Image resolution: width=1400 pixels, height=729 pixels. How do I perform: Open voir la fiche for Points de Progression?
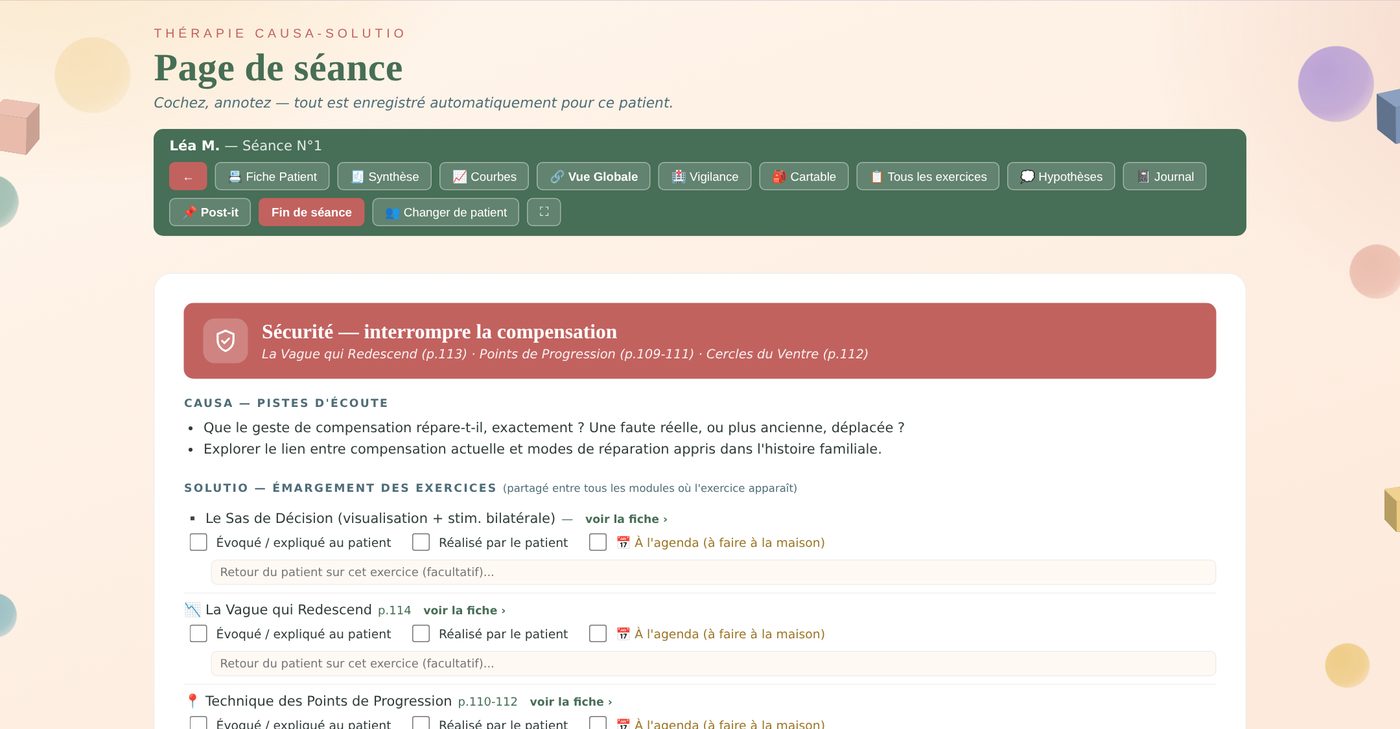(571, 702)
